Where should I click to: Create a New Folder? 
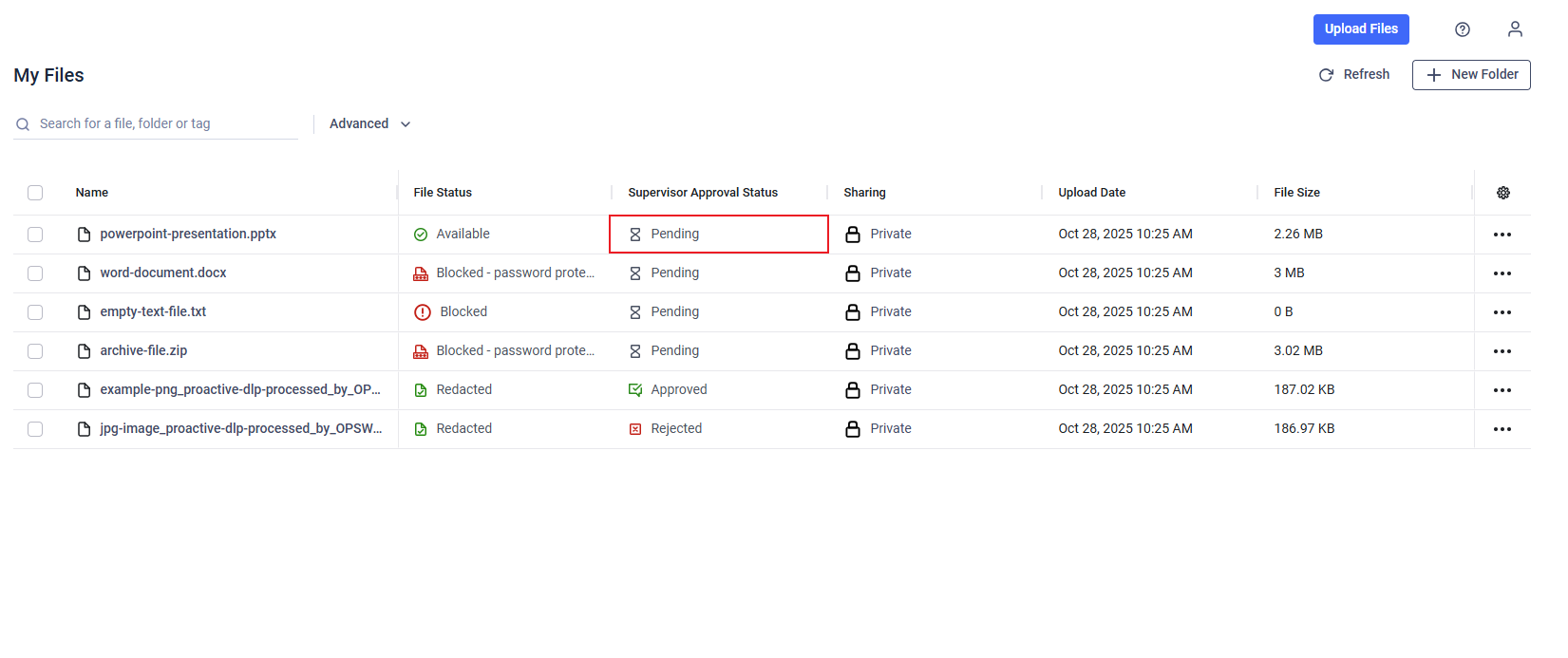coord(1470,75)
